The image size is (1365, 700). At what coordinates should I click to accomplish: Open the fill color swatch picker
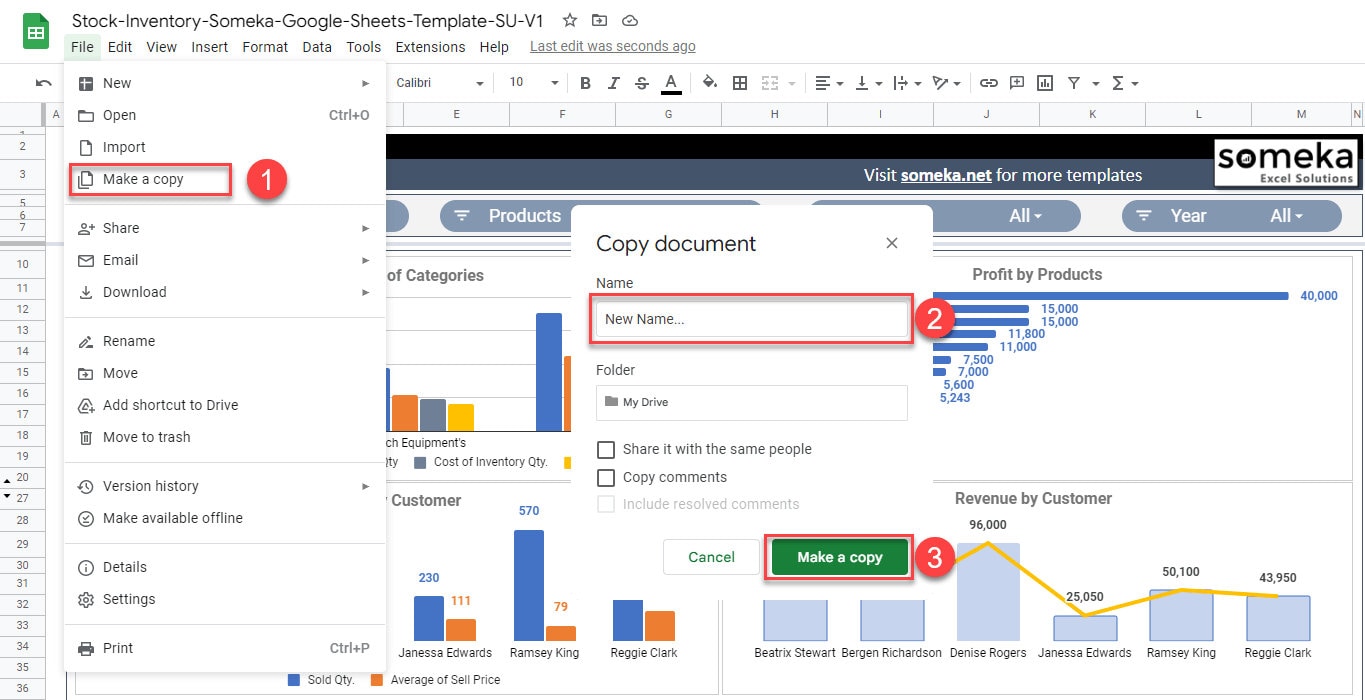click(709, 83)
